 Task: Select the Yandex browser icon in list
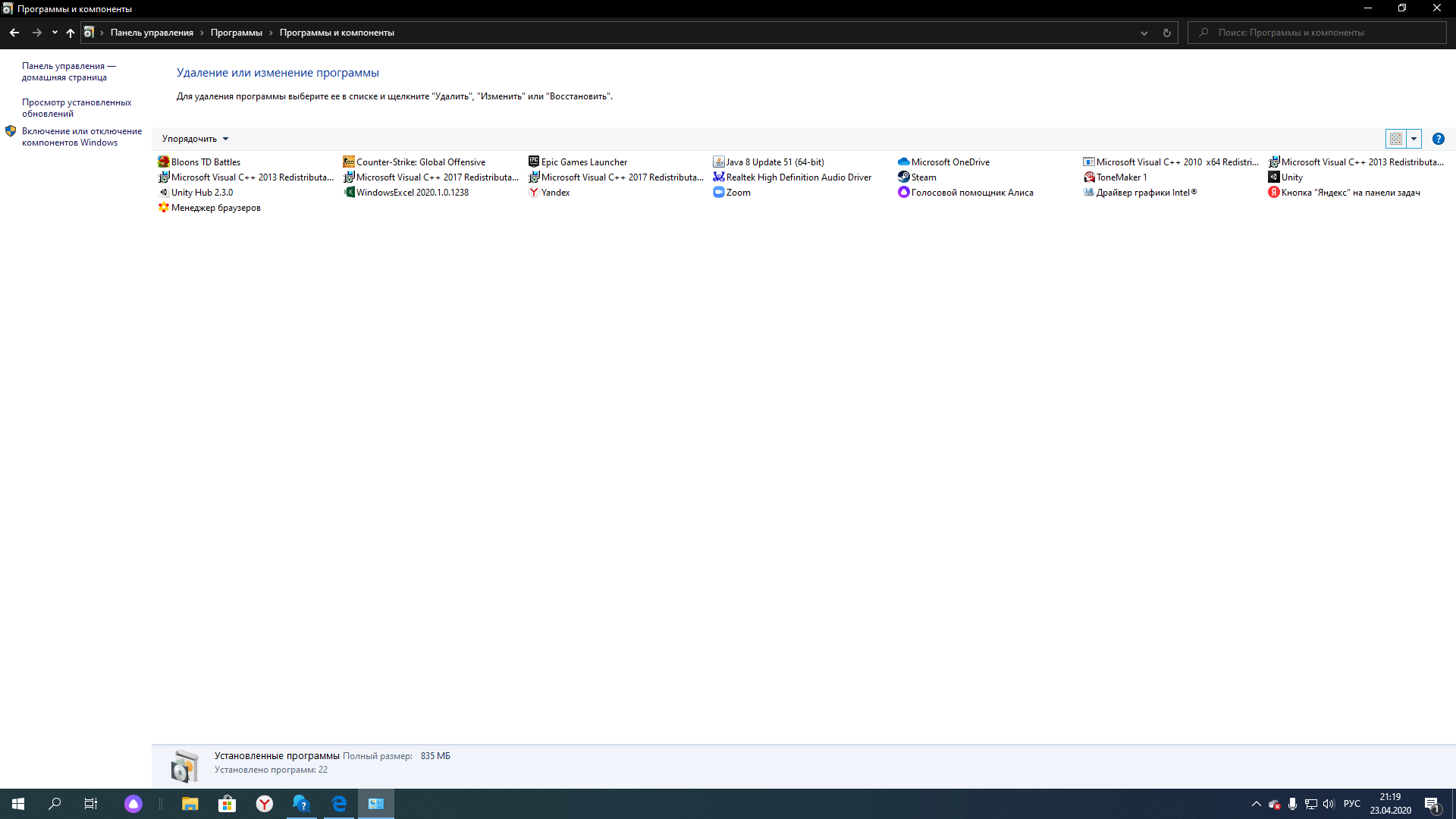[x=533, y=192]
